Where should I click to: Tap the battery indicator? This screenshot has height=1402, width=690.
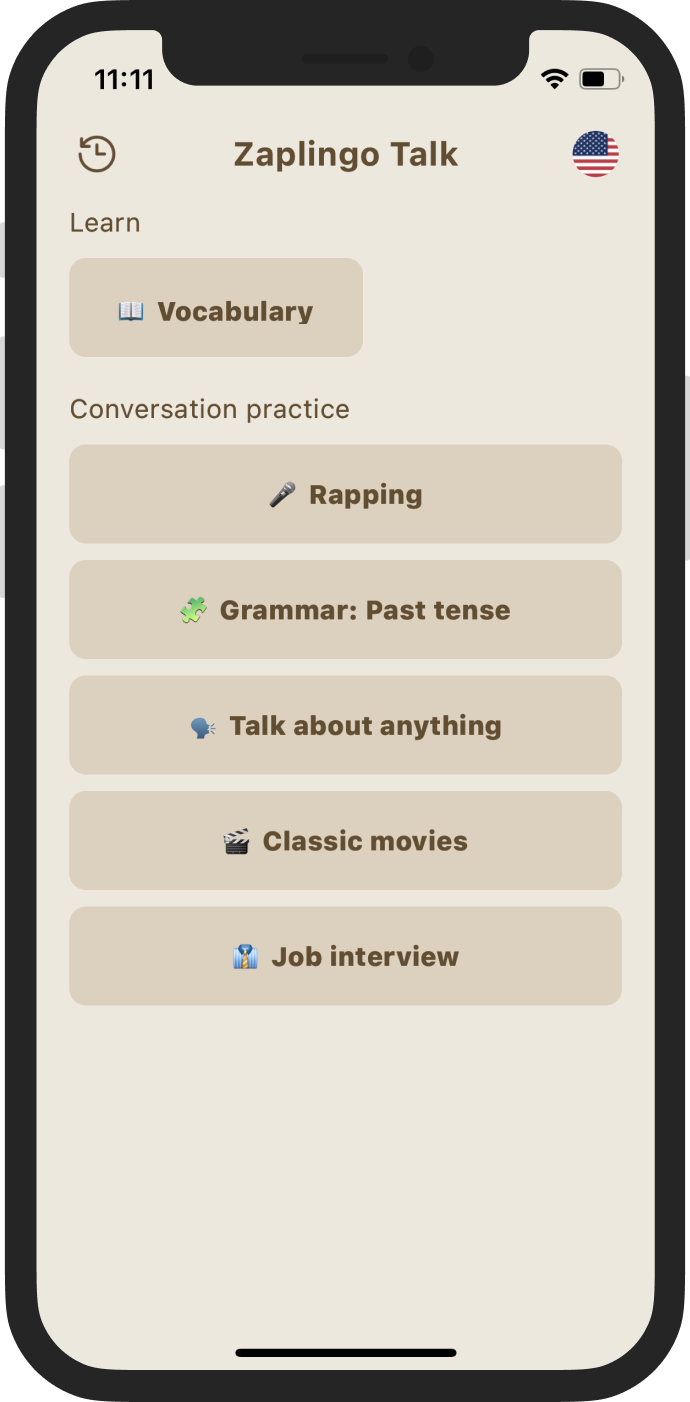click(599, 78)
